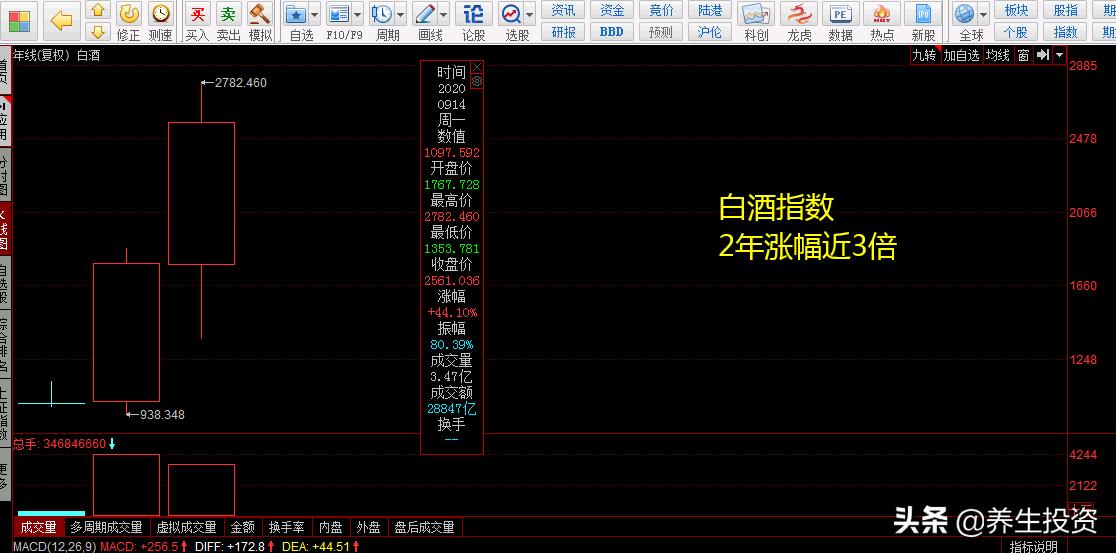Switch to the 外盘 tab
The width and height of the screenshot is (1116, 553).
(369, 527)
